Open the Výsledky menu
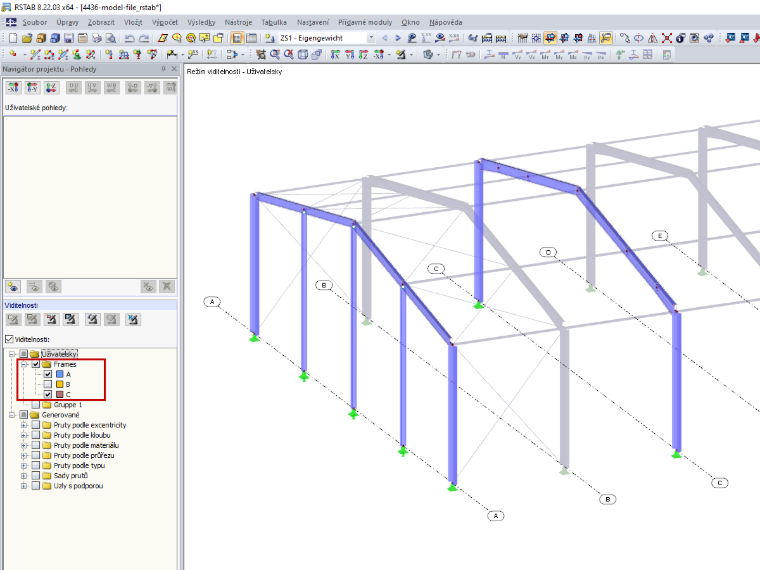Image resolution: width=760 pixels, height=570 pixels. coord(201,22)
